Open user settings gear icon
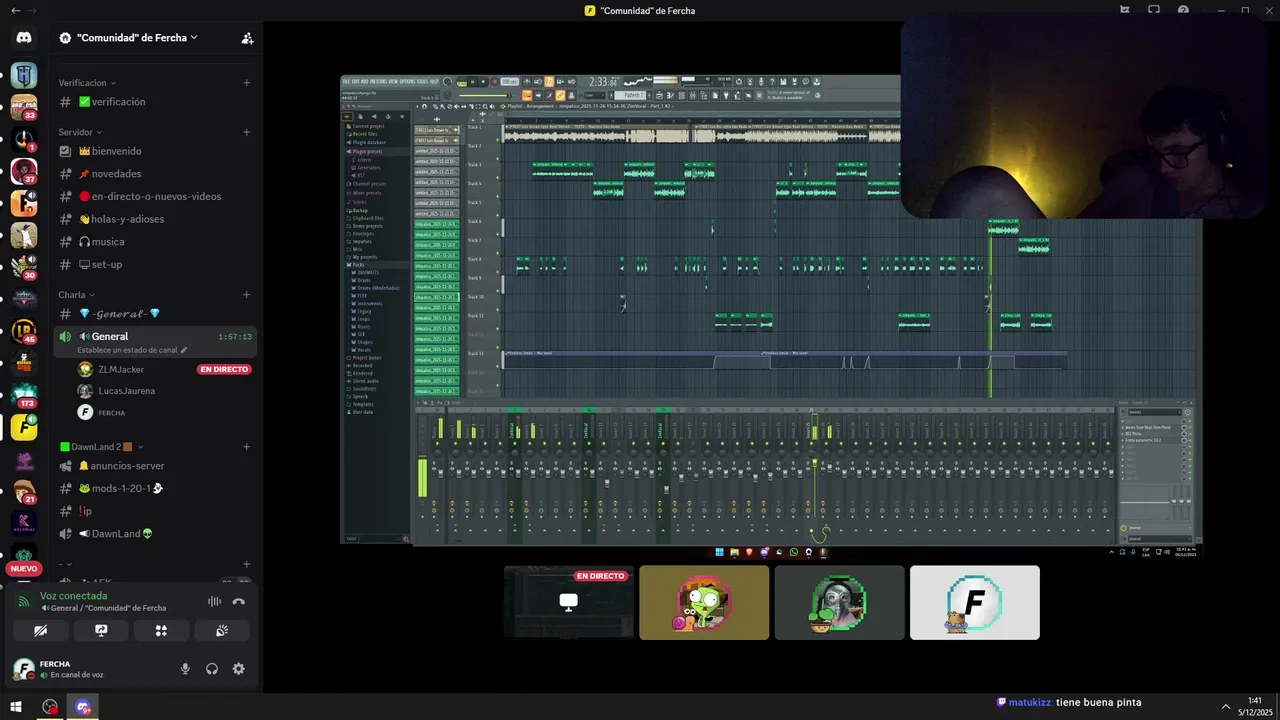This screenshot has width=1280, height=720. 238,669
